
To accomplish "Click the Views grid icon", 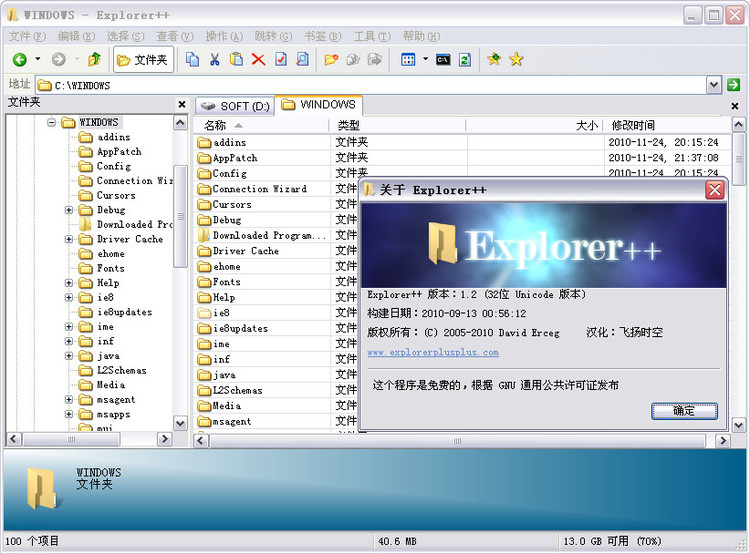I will coord(408,60).
